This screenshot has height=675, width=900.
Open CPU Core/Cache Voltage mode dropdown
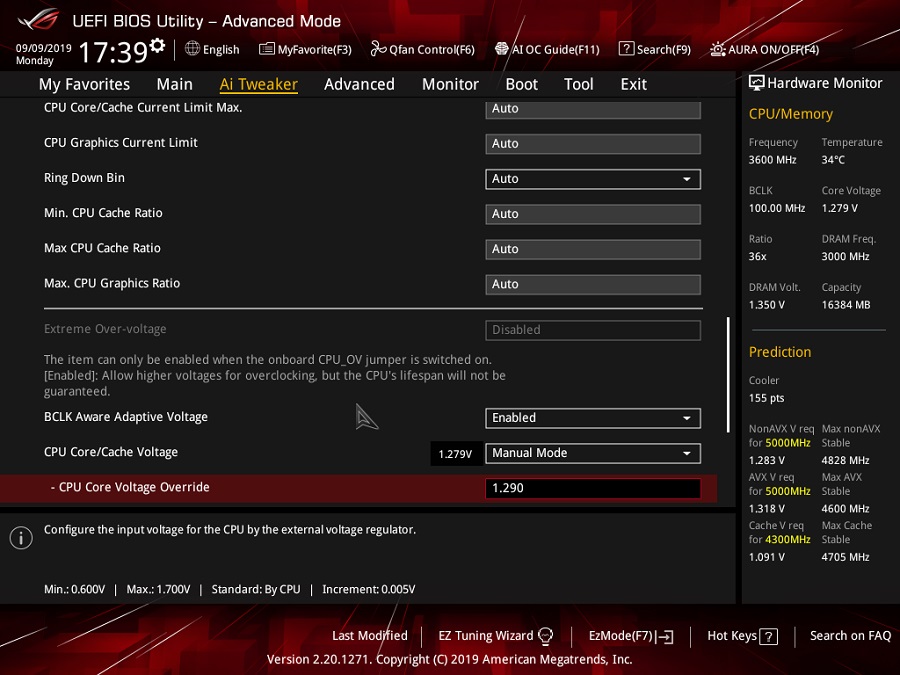[593, 453]
